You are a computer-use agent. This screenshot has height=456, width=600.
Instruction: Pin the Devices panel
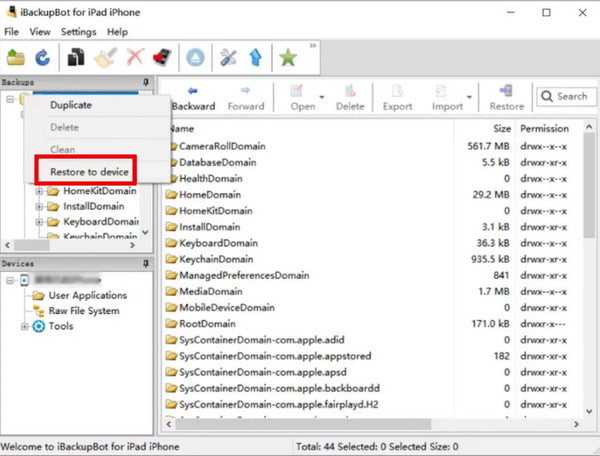click(146, 264)
